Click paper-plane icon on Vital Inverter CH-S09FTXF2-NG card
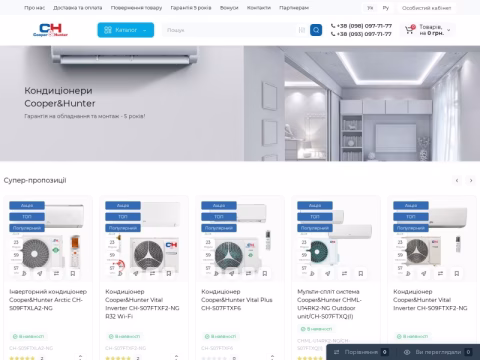The width and height of the screenshot is (480, 360). pos(424,273)
